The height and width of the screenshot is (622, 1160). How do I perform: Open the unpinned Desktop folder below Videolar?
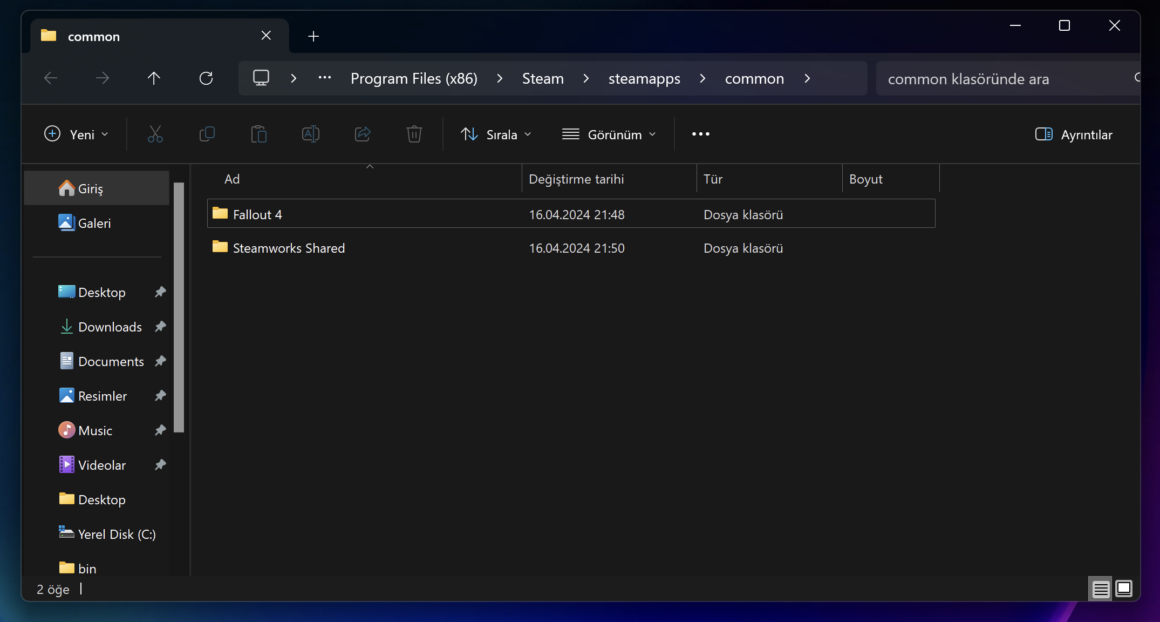pyautogui.click(x=97, y=499)
